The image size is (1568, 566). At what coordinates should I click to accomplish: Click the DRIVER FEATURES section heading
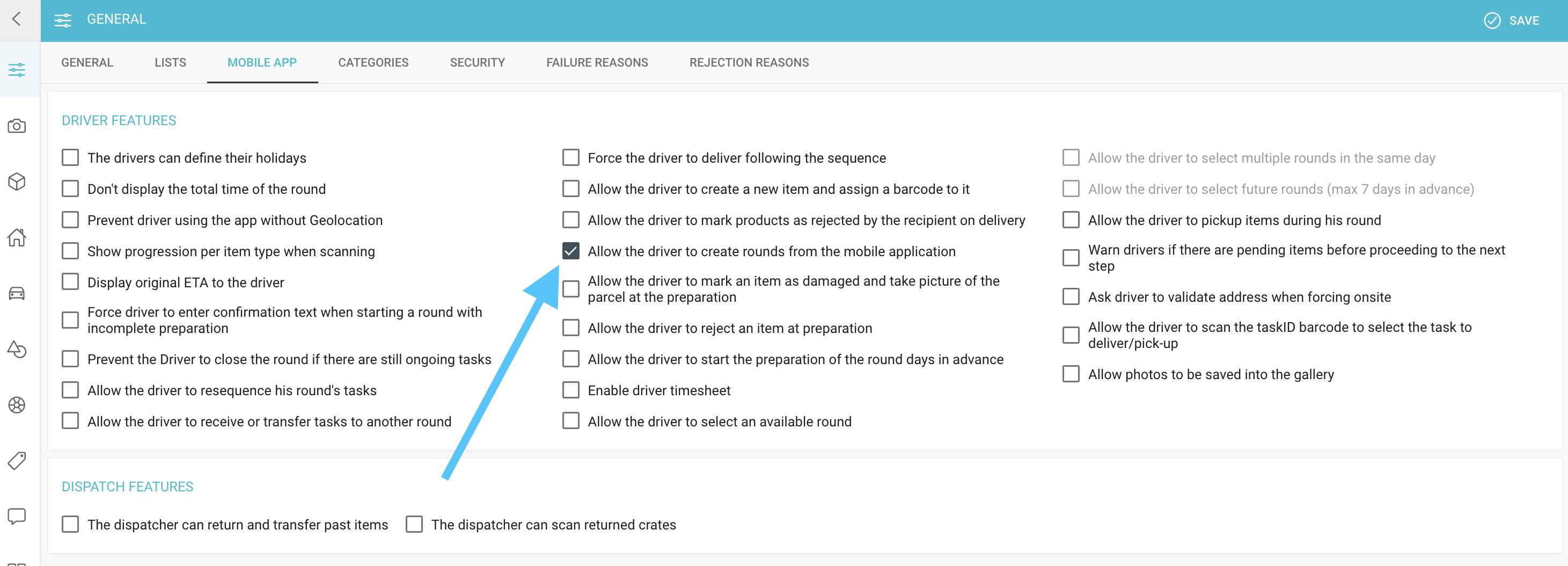point(119,121)
